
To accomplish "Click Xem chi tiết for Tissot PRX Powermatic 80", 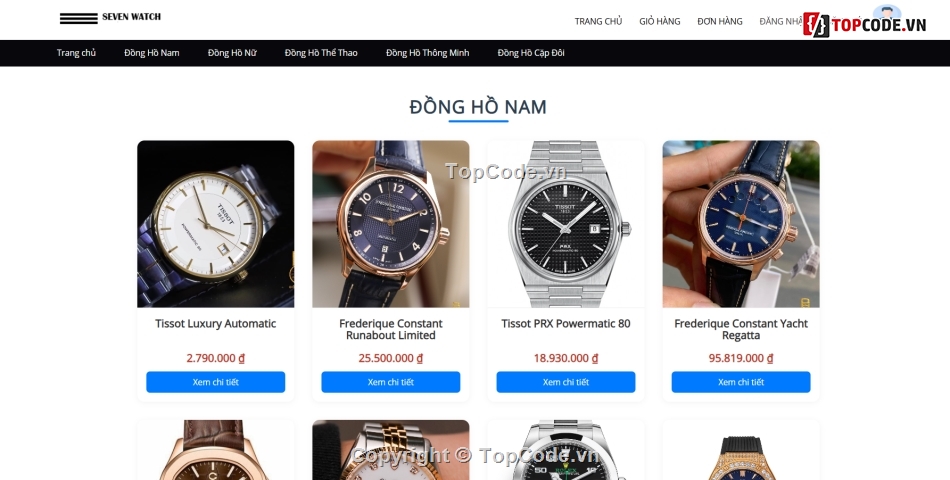I will pos(566,382).
